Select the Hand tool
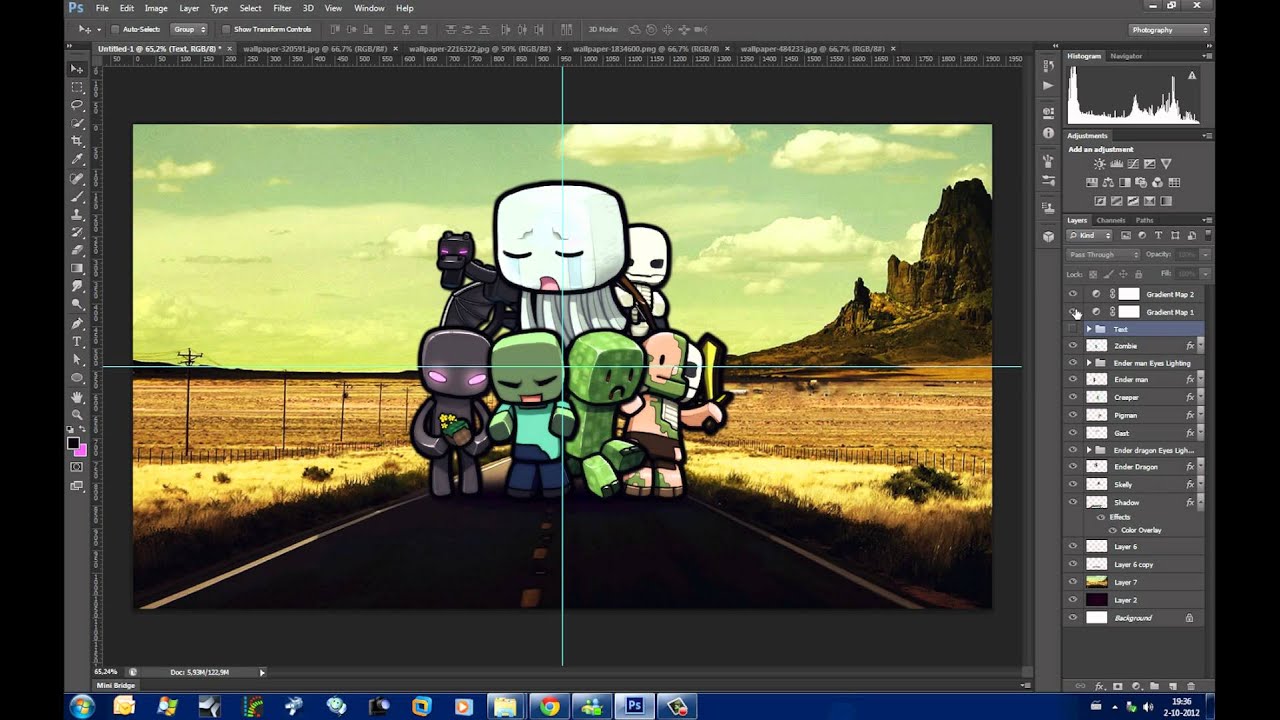Image resolution: width=1280 pixels, height=720 pixels. point(77,397)
